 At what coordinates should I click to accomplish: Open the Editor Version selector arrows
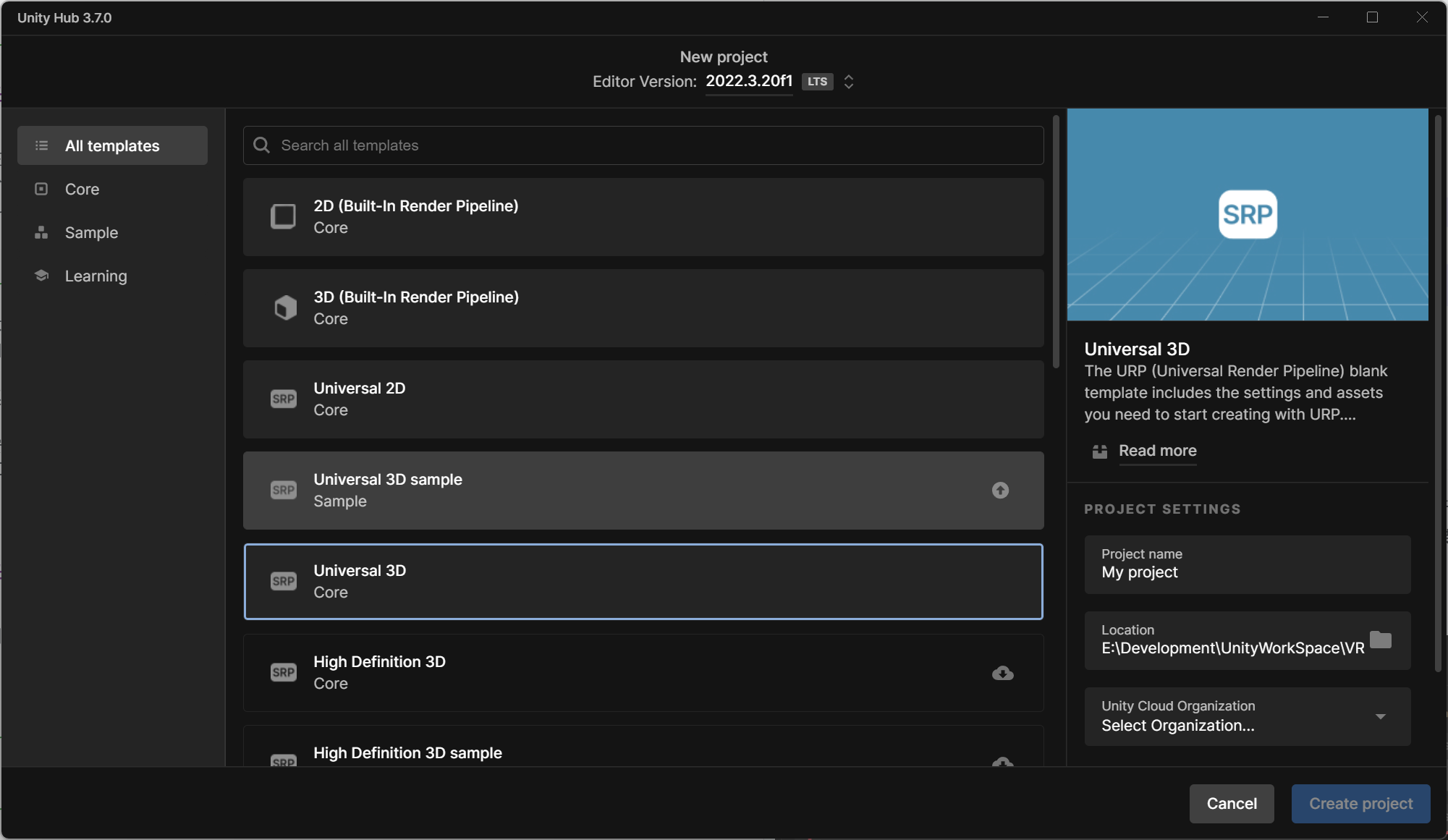click(x=849, y=81)
